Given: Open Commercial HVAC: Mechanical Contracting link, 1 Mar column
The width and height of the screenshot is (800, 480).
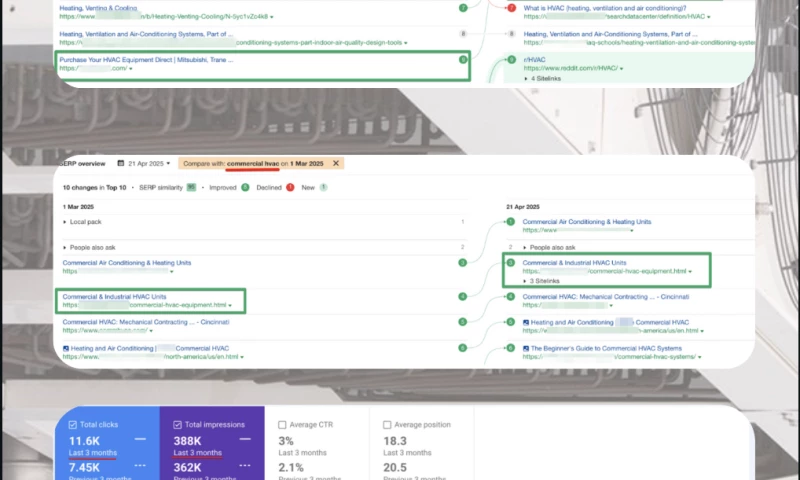Looking at the screenshot, I should (146, 322).
